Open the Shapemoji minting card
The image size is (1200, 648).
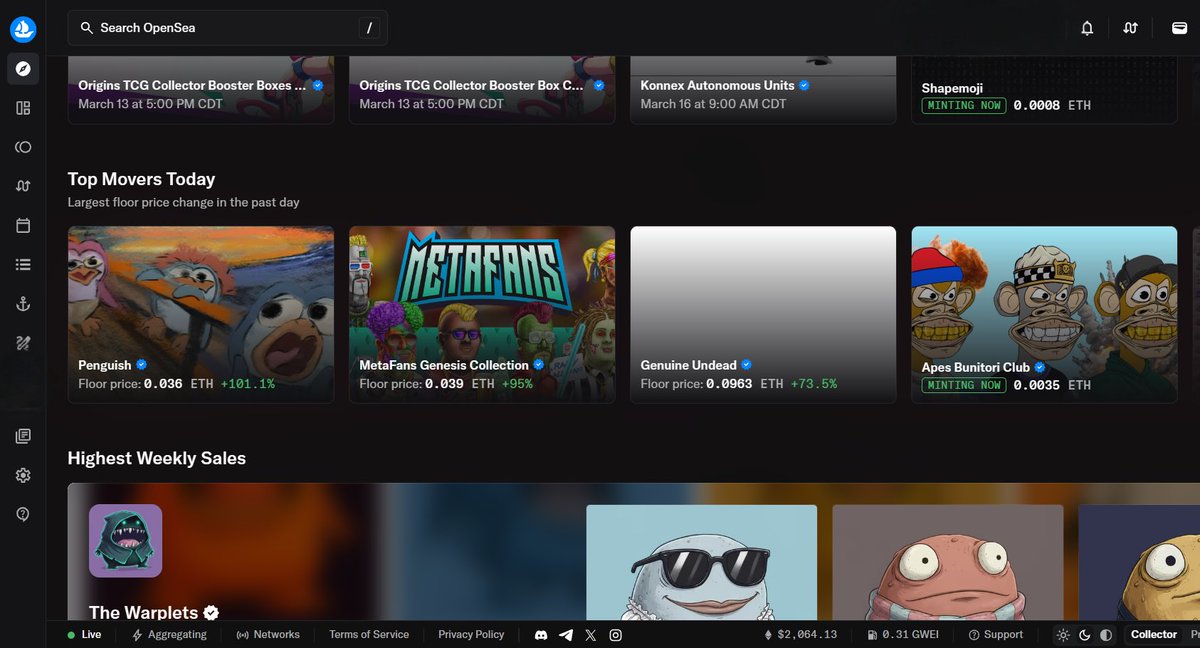pyautogui.click(x=1044, y=90)
